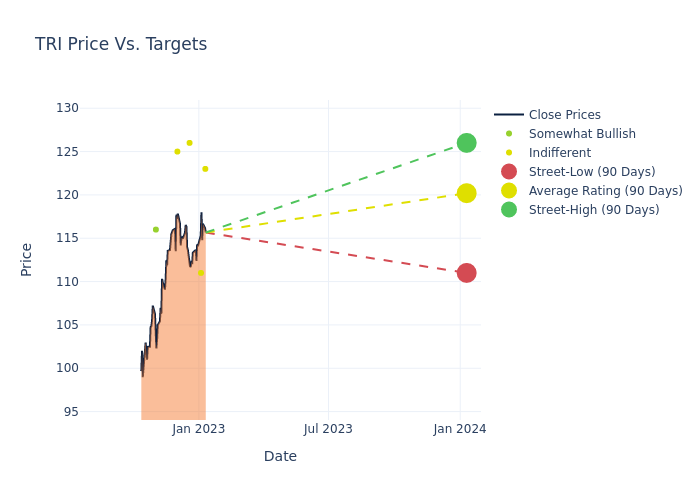Click the yellow Indifferent dot at 125

coord(177,152)
